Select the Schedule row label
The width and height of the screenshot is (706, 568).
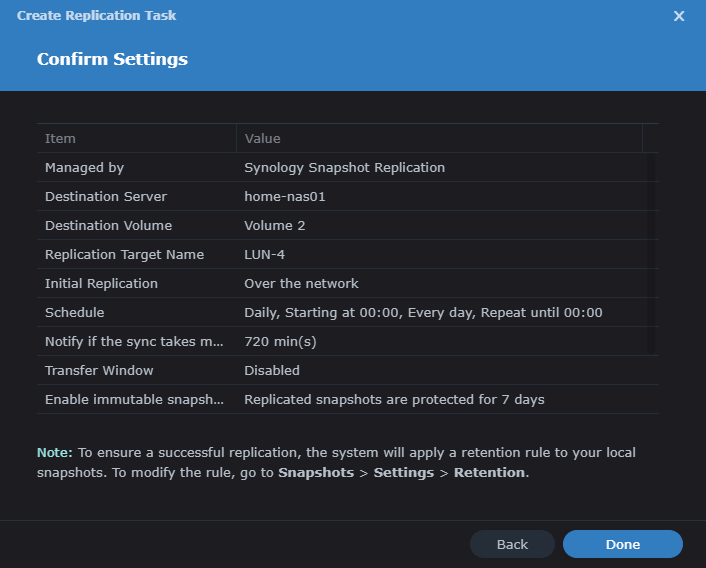pyautogui.click(x=75, y=312)
